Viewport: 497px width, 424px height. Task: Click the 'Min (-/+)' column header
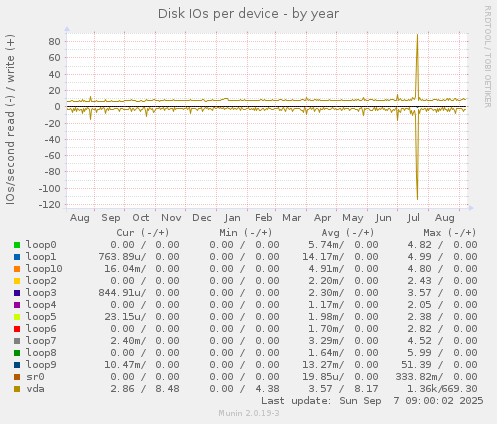[x=246, y=233]
